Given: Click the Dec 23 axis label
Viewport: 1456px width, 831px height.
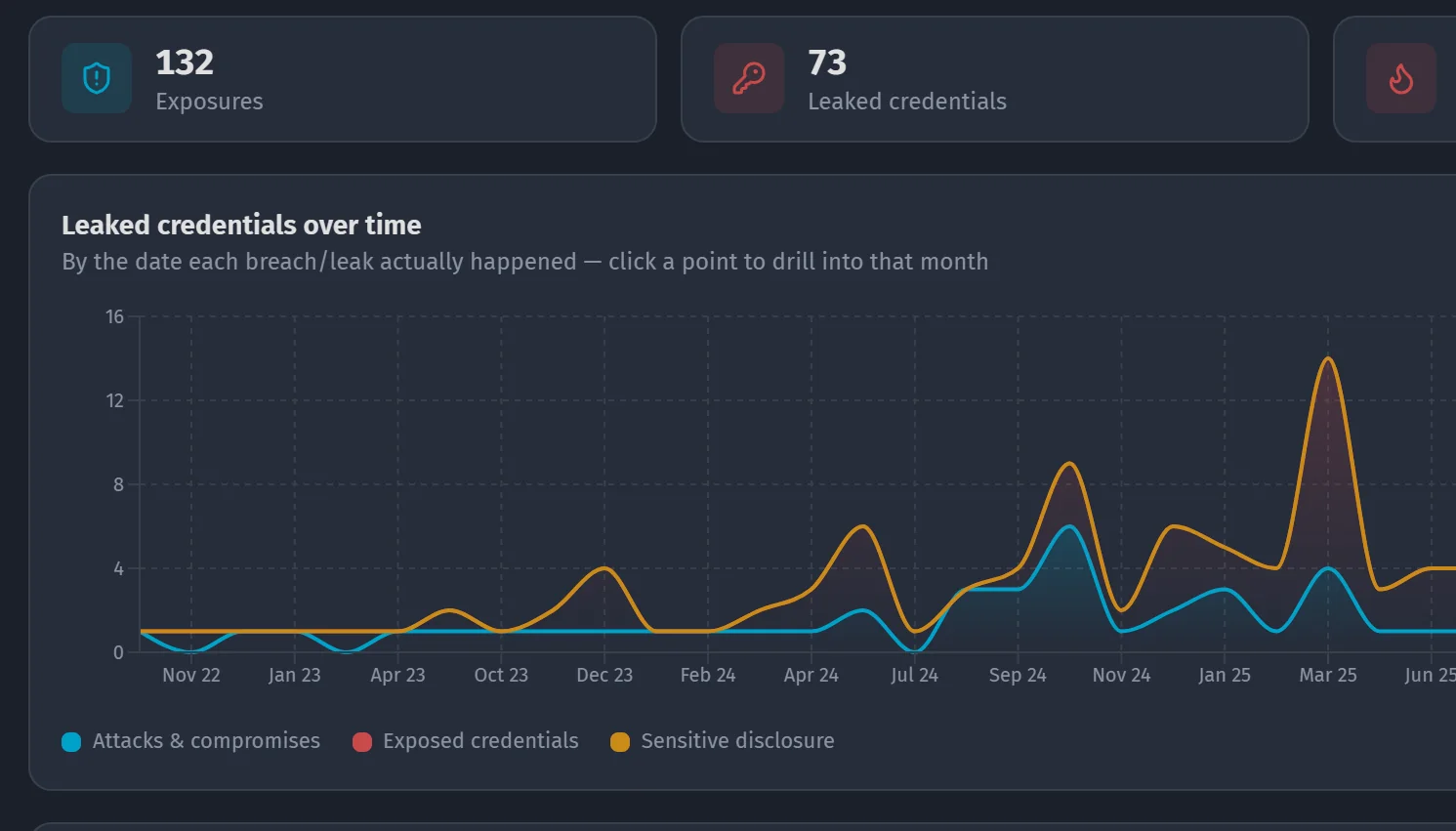Looking at the screenshot, I should click(604, 675).
